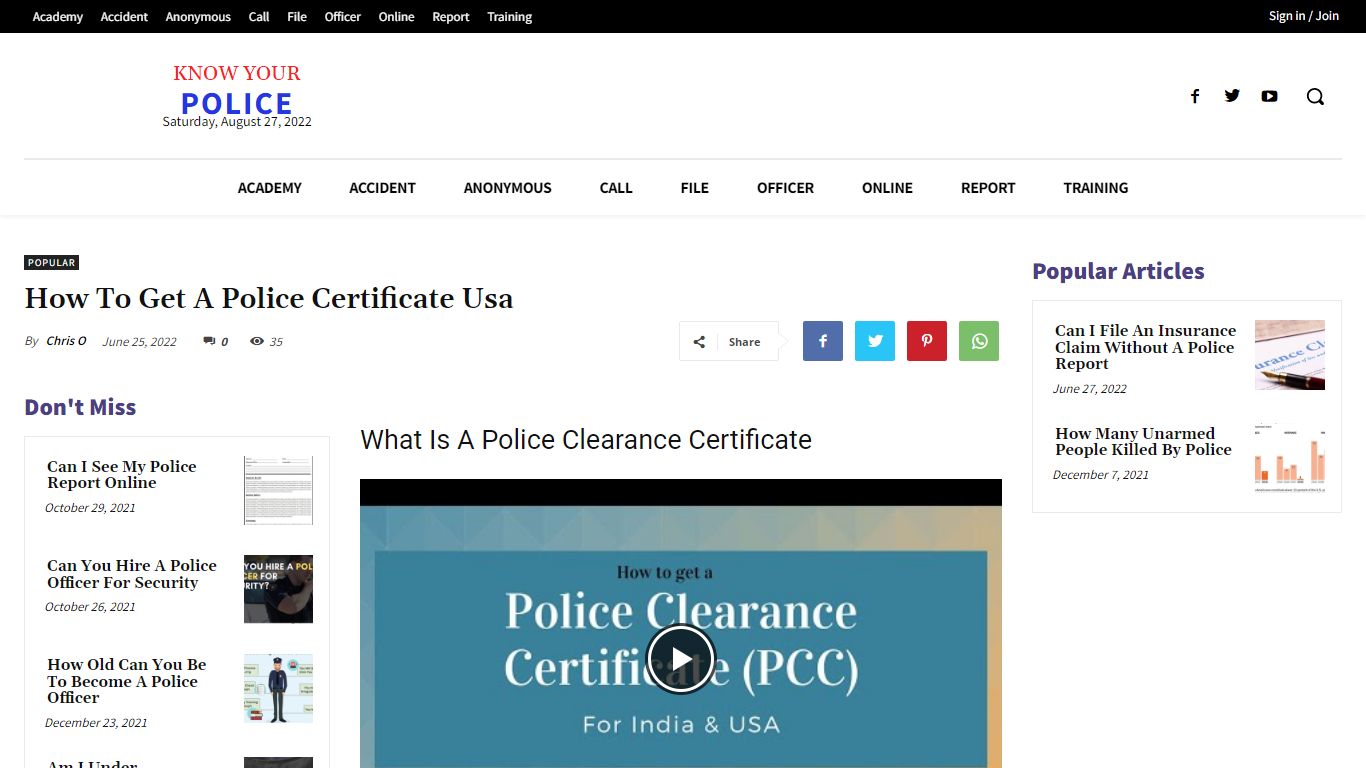Open hire a police officer thumbnail
This screenshot has height=768, width=1366.
278,589
